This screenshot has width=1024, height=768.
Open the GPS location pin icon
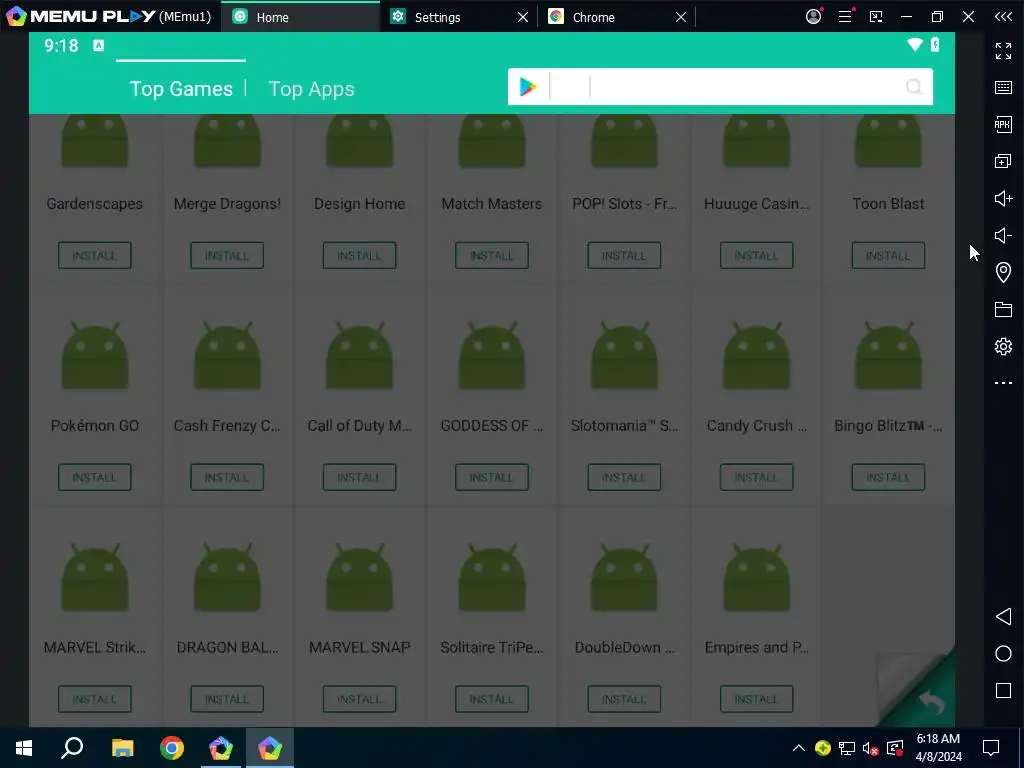point(1003,272)
